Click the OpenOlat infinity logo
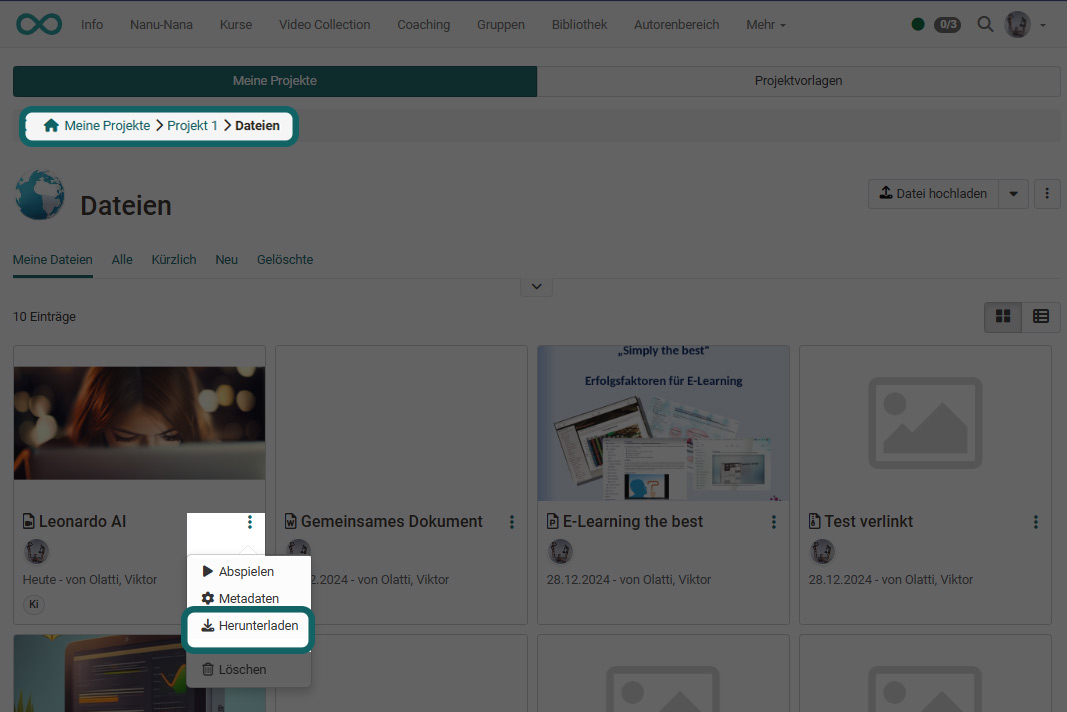 (39, 24)
